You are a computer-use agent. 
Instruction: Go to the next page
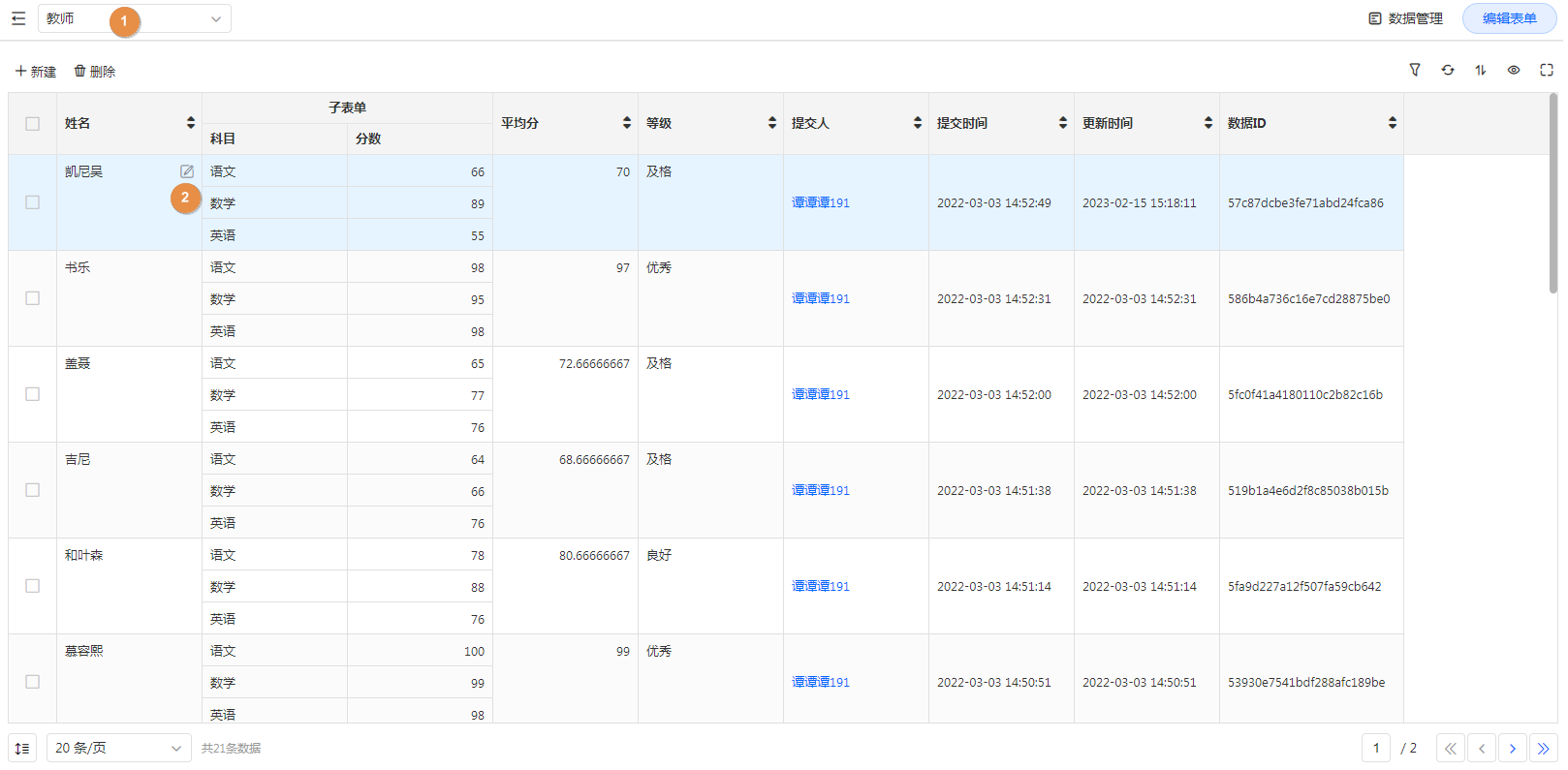pyautogui.click(x=1512, y=749)
